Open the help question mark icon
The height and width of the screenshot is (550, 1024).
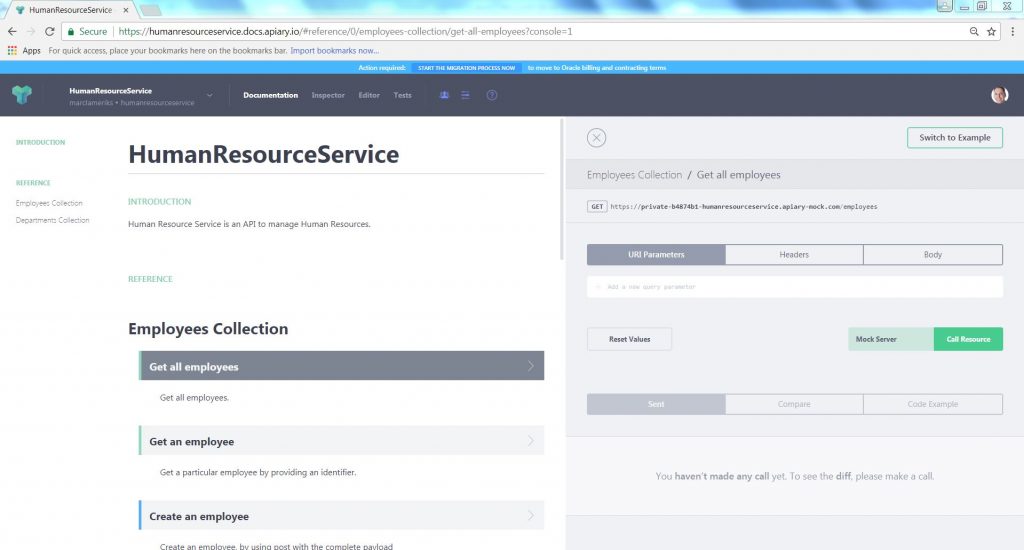pos(492,96)
